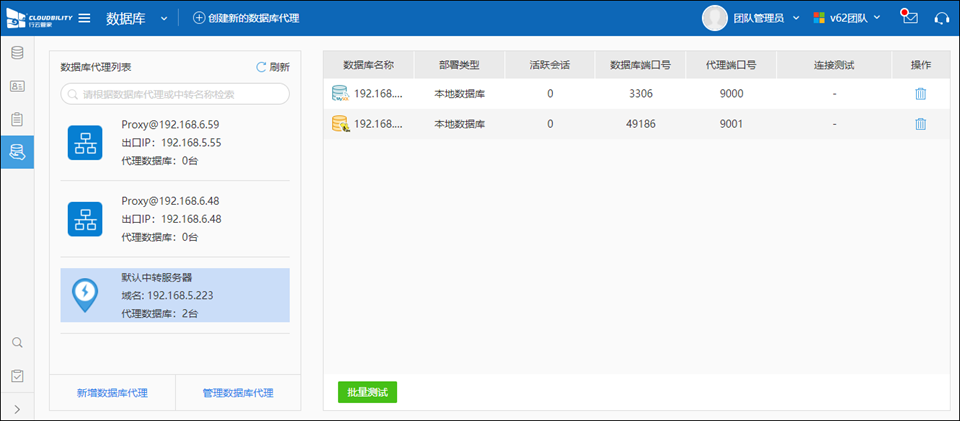Open the clipboard icon in left sidebar
960x421 pixels.
coord(17,119)
